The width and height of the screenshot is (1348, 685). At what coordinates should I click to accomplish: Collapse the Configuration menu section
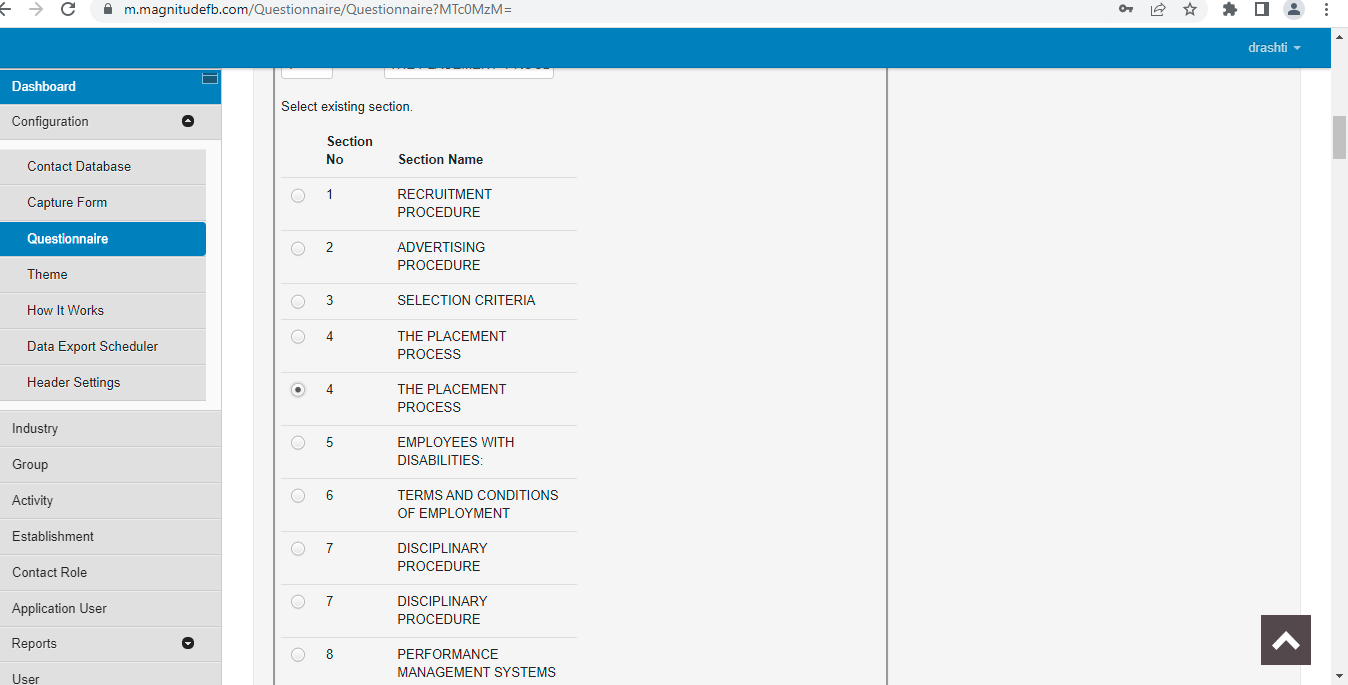188,122
